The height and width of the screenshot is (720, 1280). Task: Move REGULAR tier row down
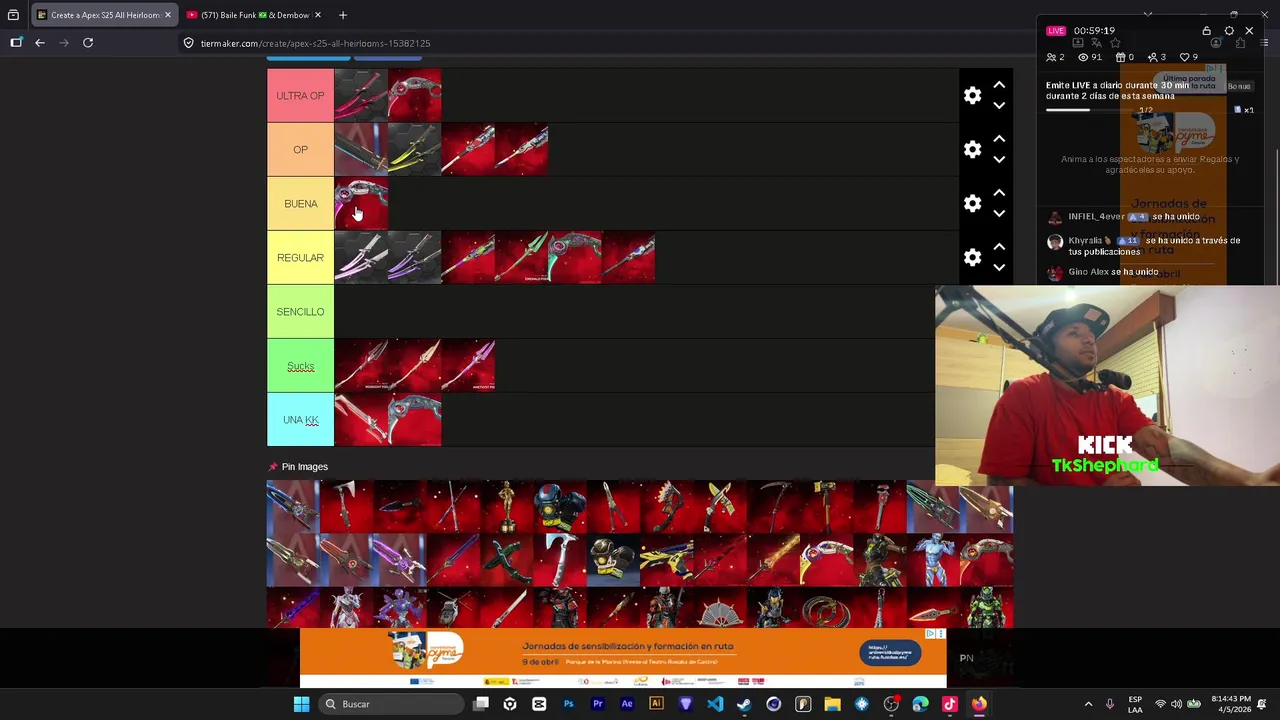[x=999, y=267]
